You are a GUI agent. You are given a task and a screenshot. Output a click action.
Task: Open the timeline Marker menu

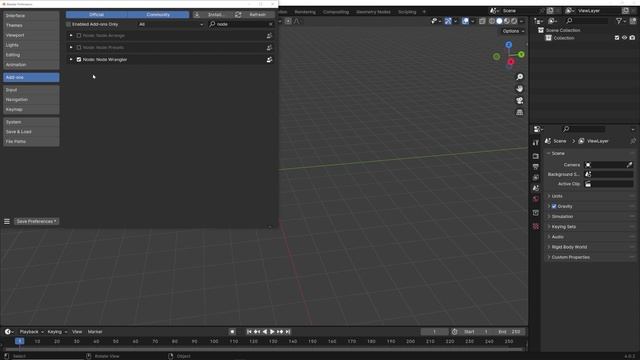[95, 332]
